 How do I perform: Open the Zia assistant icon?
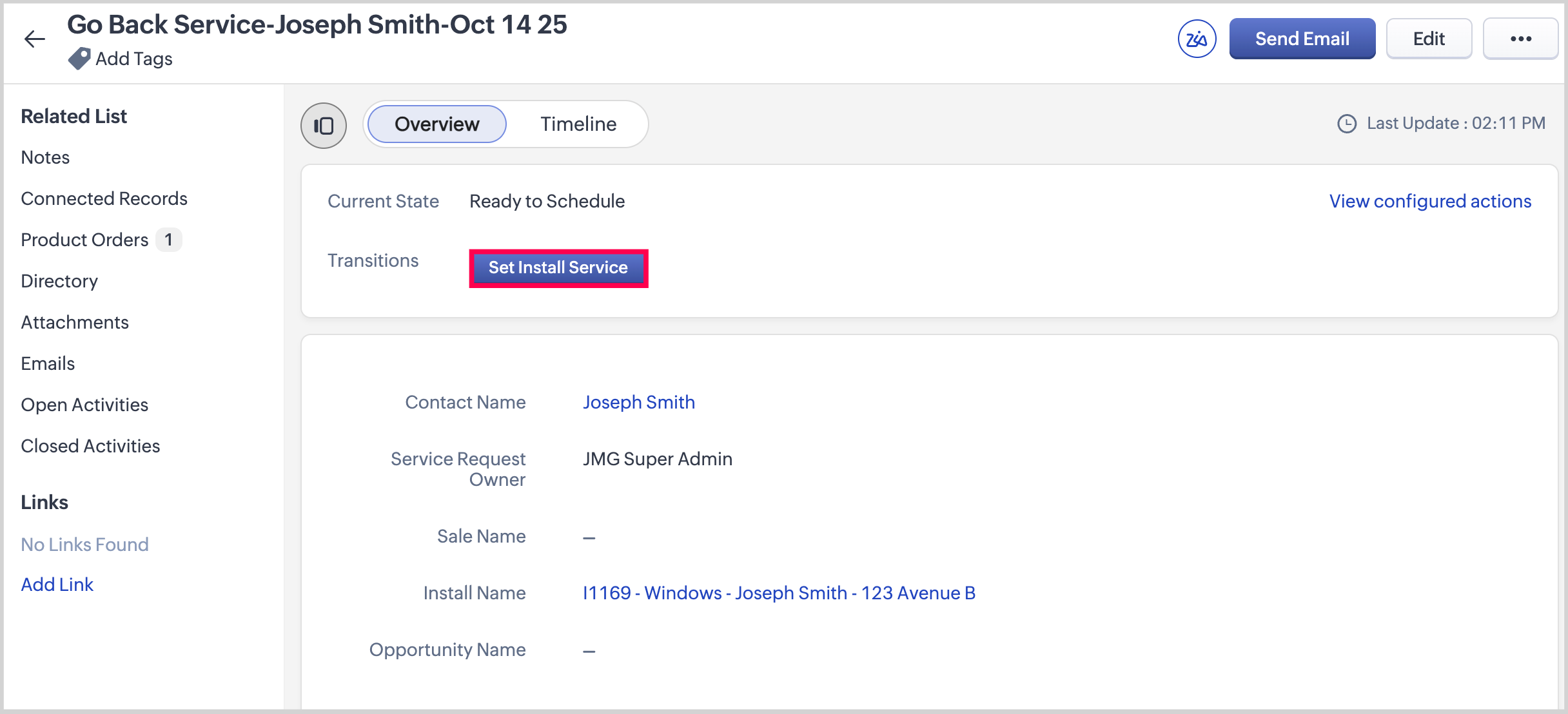tap(1197, 39)
